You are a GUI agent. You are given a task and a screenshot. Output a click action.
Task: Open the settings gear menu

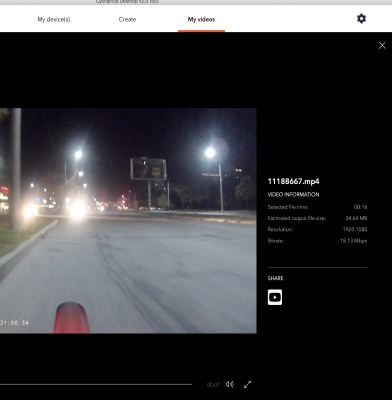pos(361,19)
